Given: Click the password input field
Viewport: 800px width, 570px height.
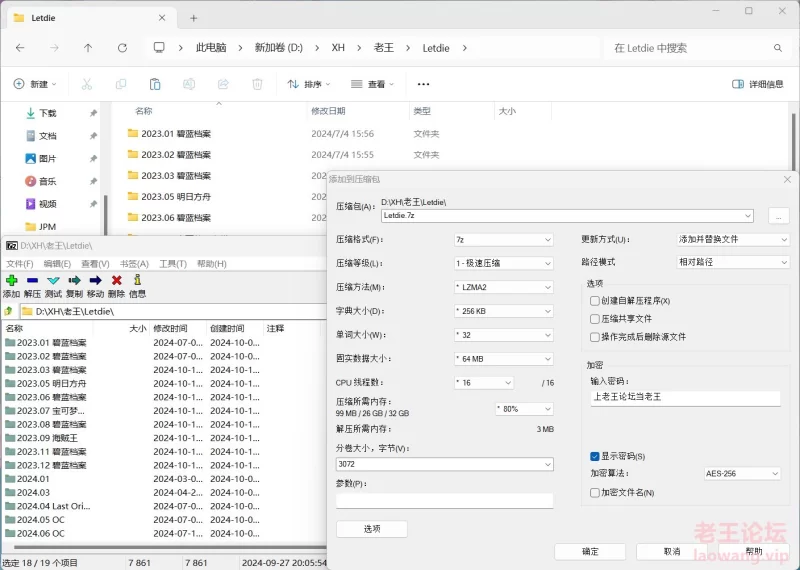Looking at the screenshot, I should pos(684,397).
